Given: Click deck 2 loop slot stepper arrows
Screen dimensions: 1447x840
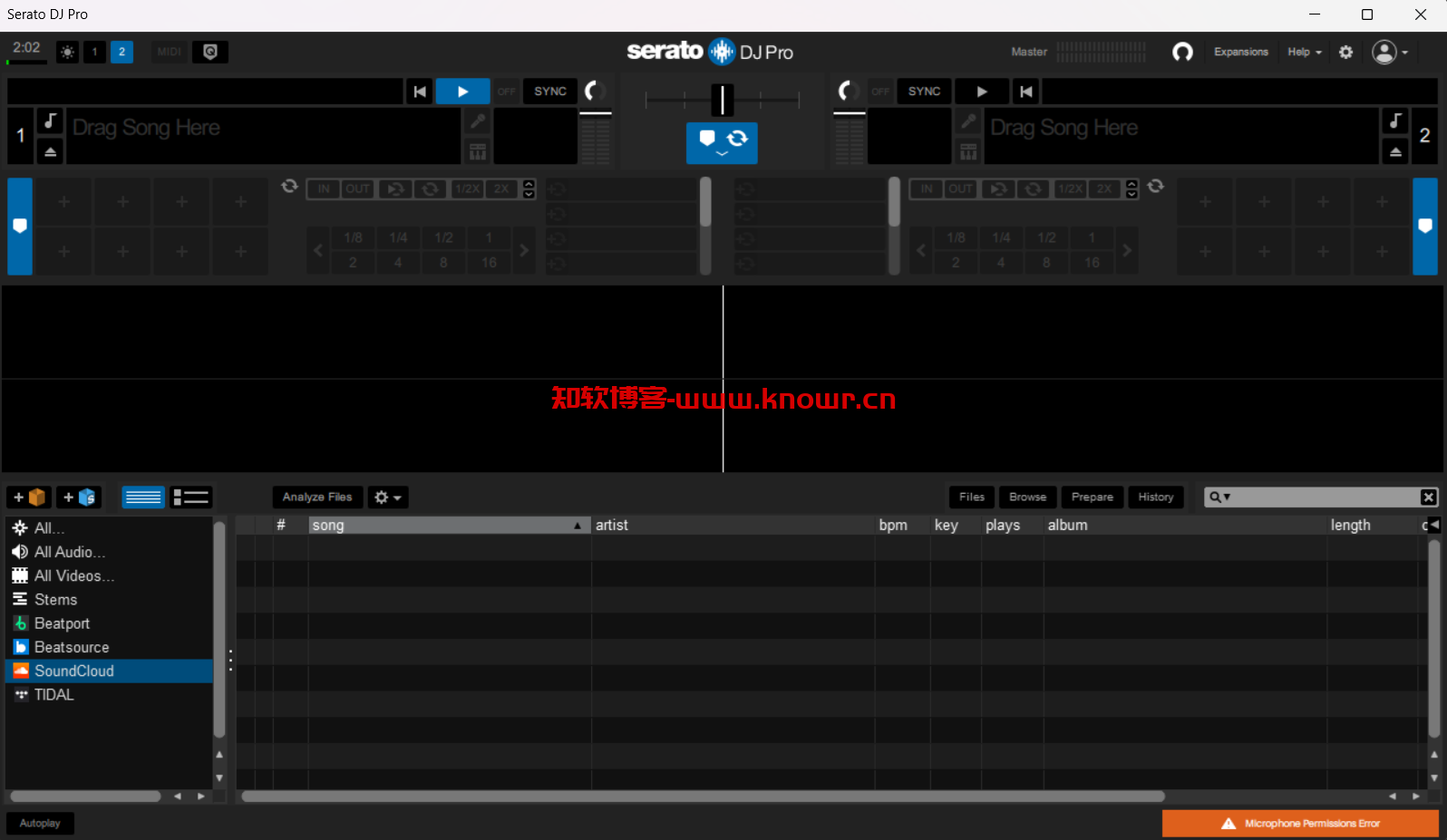Looking at the screenshot, I should [1131, 188].
